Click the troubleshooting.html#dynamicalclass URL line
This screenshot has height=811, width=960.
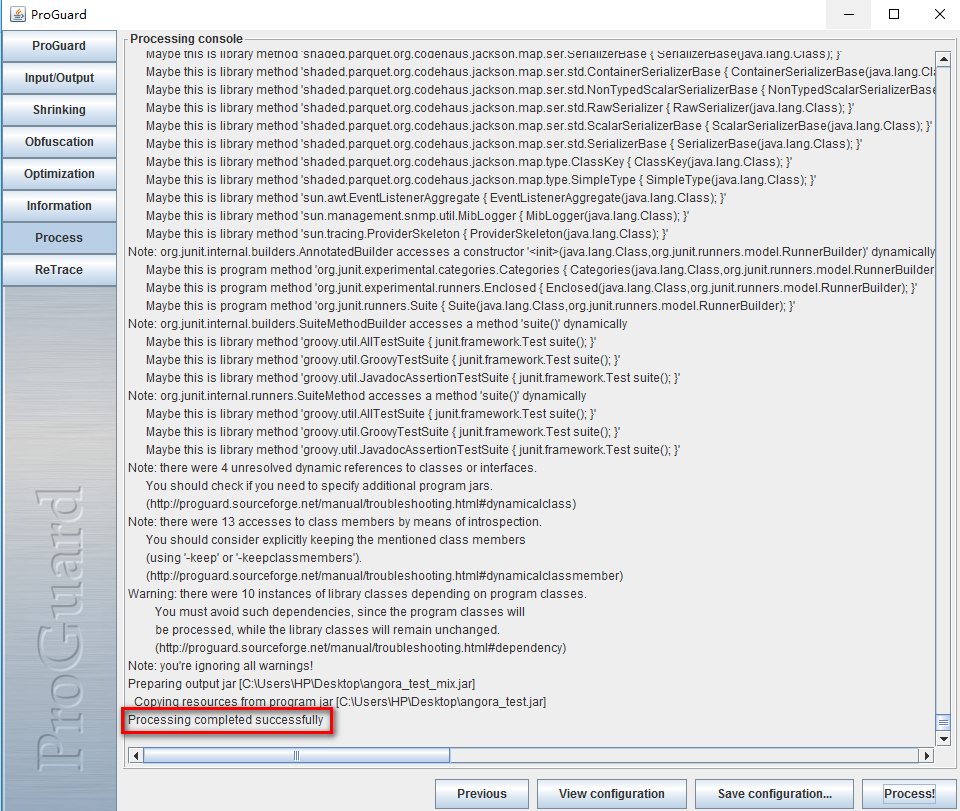(x=361, y=504)
